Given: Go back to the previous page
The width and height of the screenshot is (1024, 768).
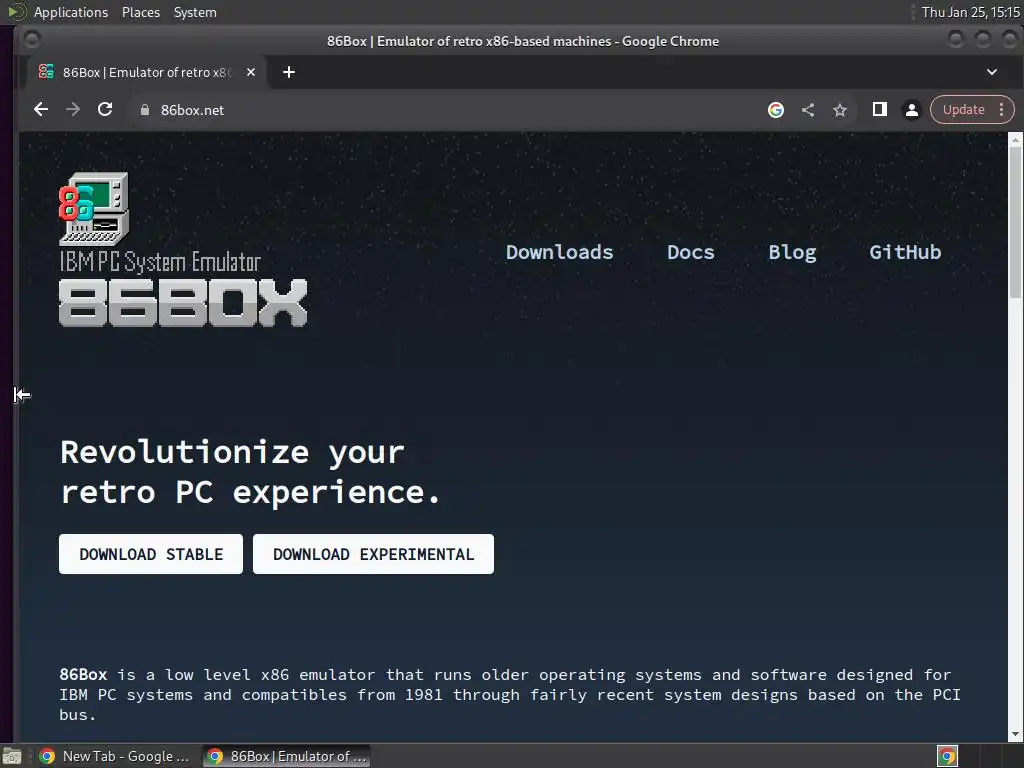Looking at the screenshot, I should coord(40,110).
